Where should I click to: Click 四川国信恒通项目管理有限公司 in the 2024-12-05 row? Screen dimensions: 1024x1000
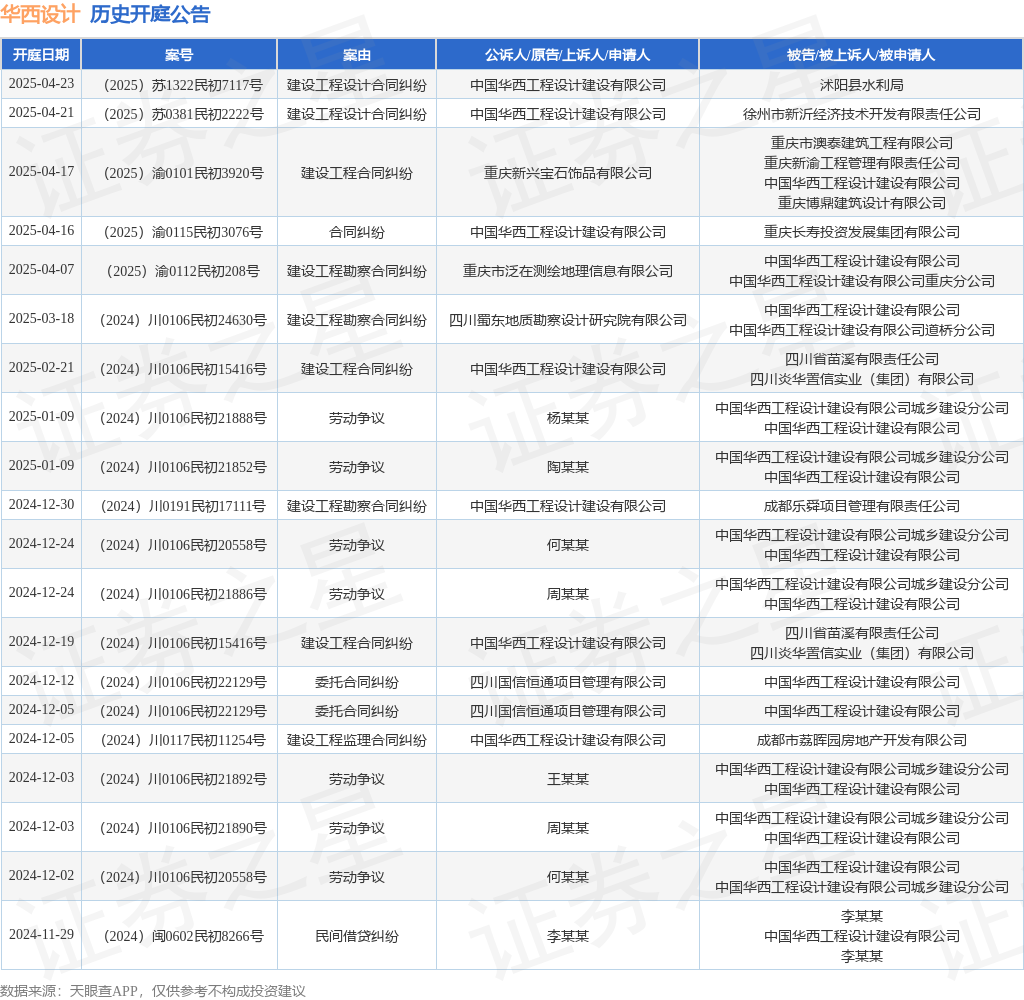pyautogui.click(x=568, y=711)
